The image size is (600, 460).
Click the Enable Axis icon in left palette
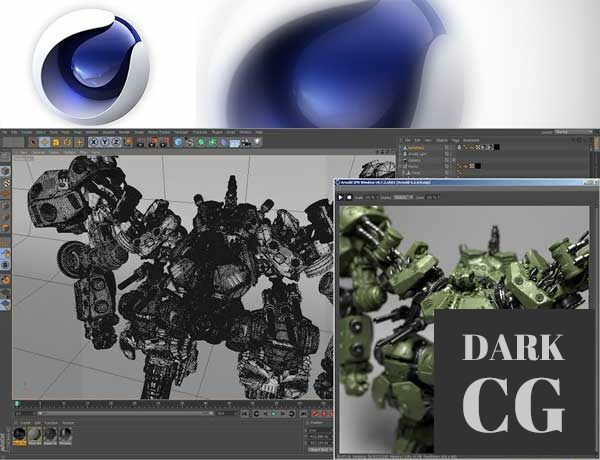(5, 243)
